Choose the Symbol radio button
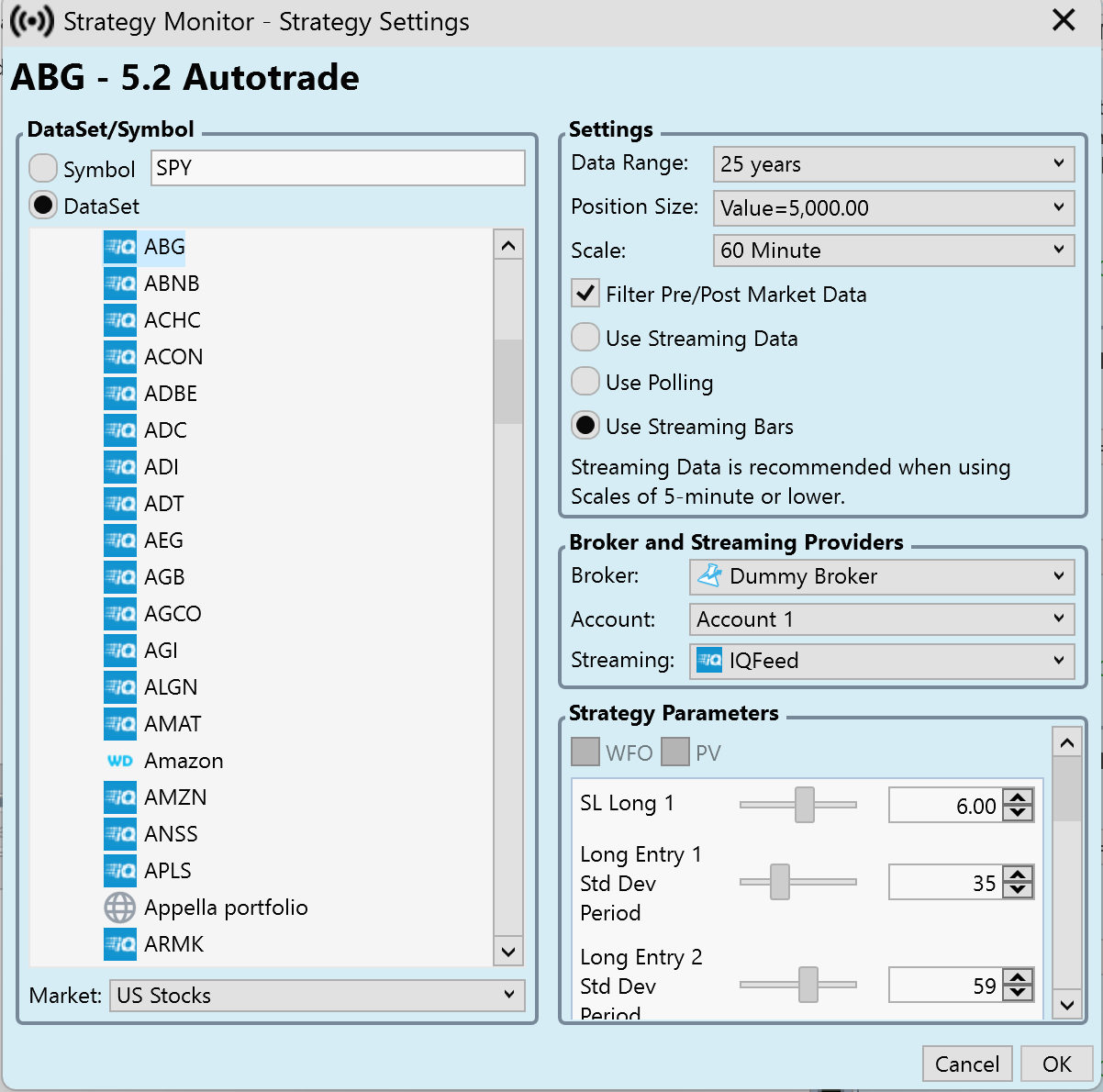The image size is (1103, 1092). (x=43, y=169)
